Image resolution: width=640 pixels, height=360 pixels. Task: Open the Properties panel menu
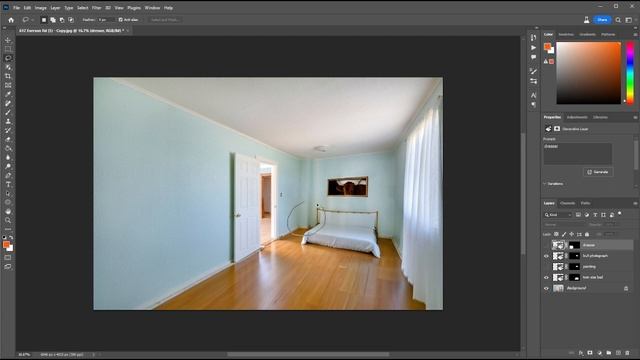coord(635,118)
